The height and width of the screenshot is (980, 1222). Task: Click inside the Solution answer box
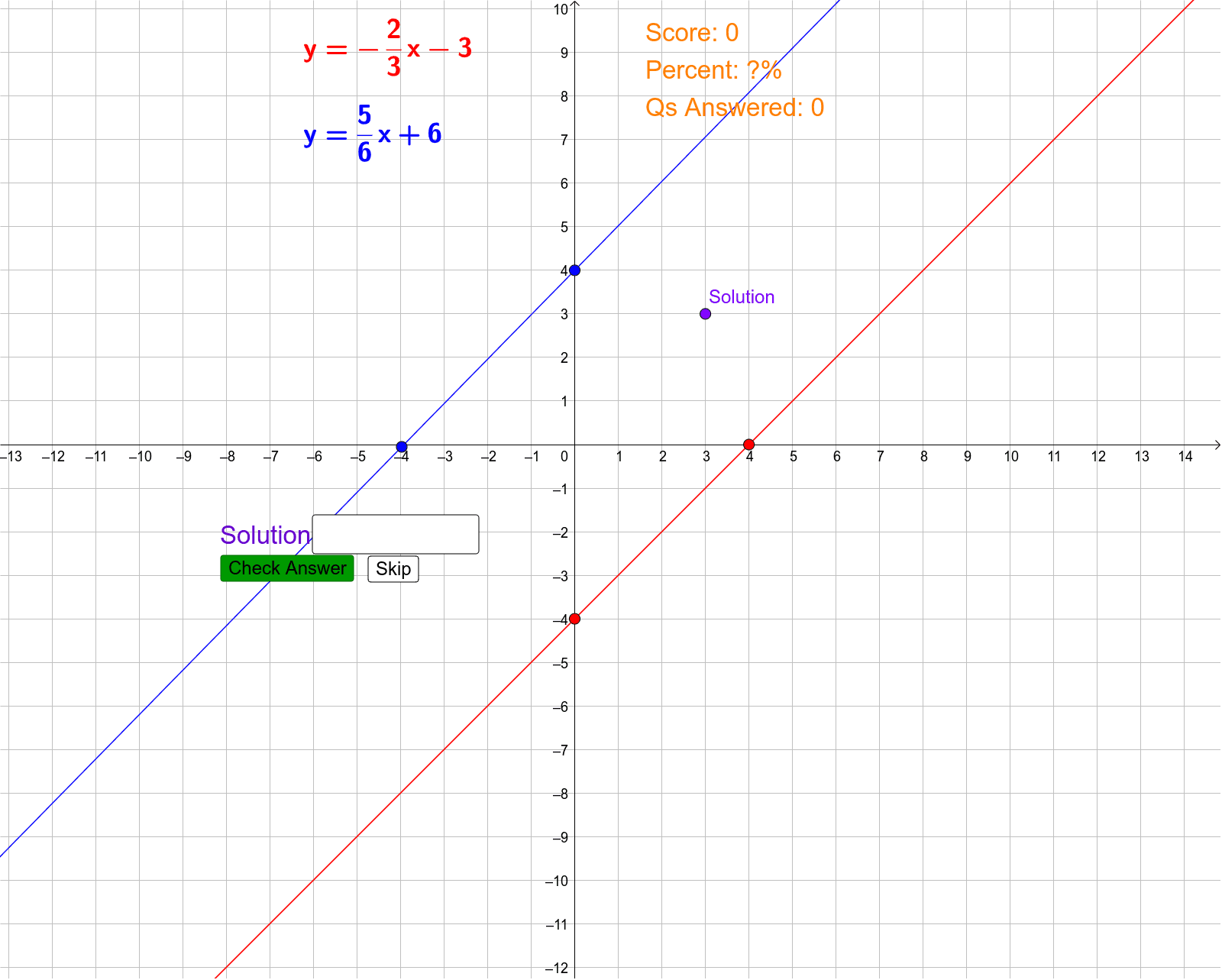pyautogui.click(x=395, y=534)
